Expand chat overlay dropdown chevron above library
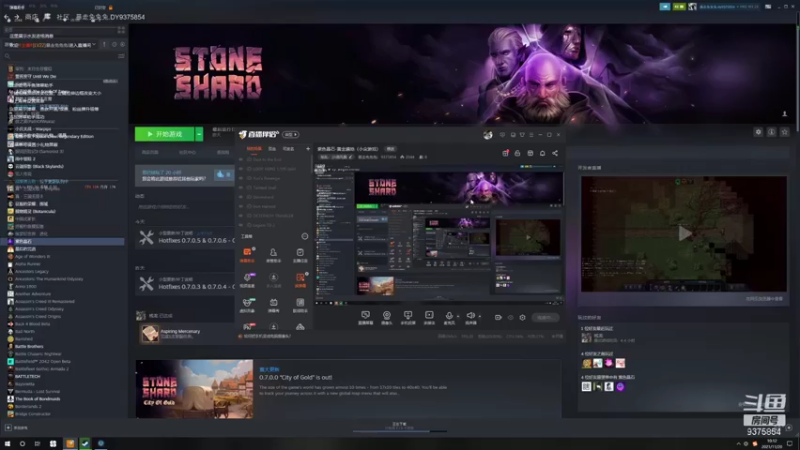Viewport: 800px width, 450px height. (x=94, y=45)
